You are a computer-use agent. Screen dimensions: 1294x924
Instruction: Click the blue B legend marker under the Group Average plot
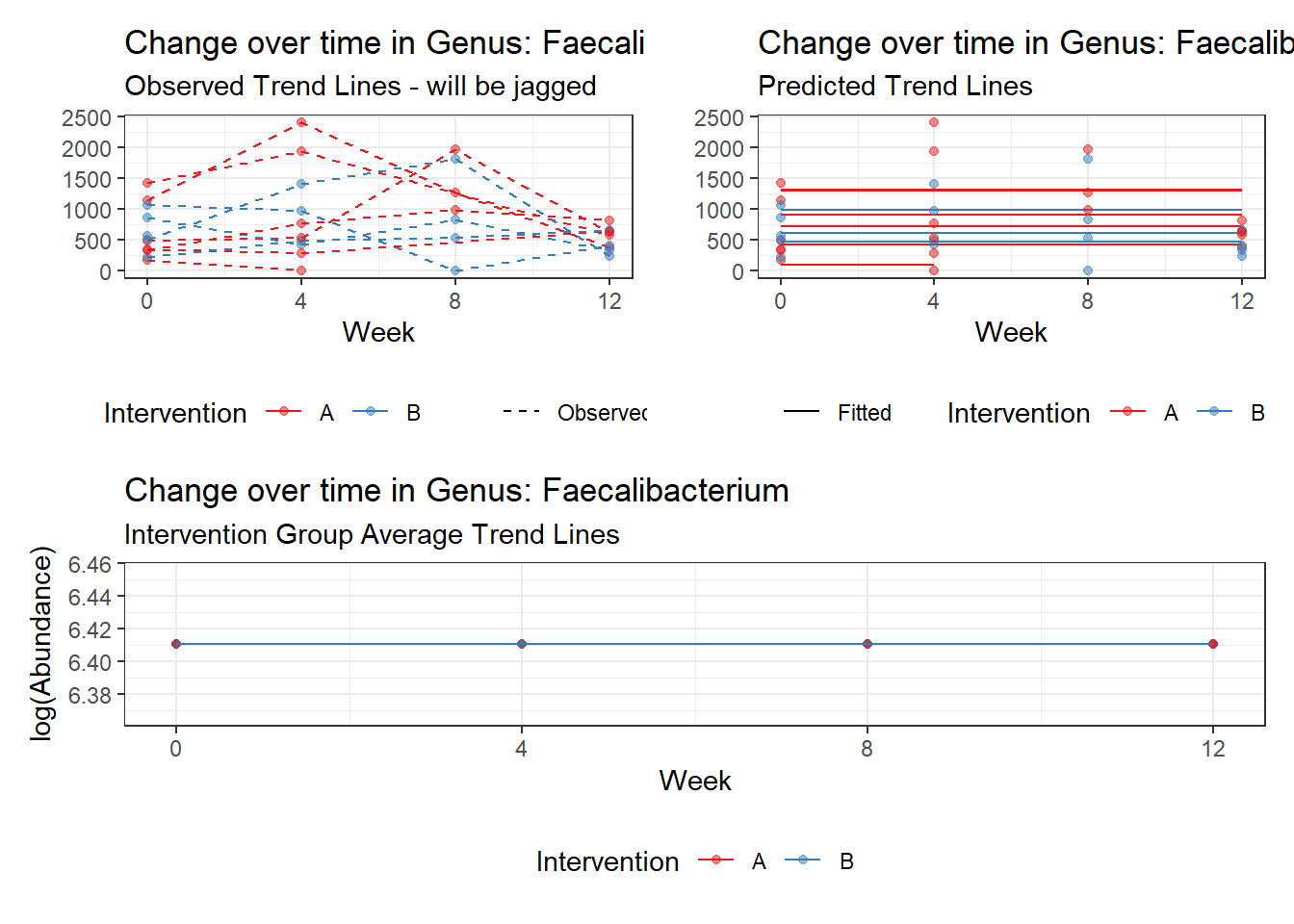pos(803,860)
